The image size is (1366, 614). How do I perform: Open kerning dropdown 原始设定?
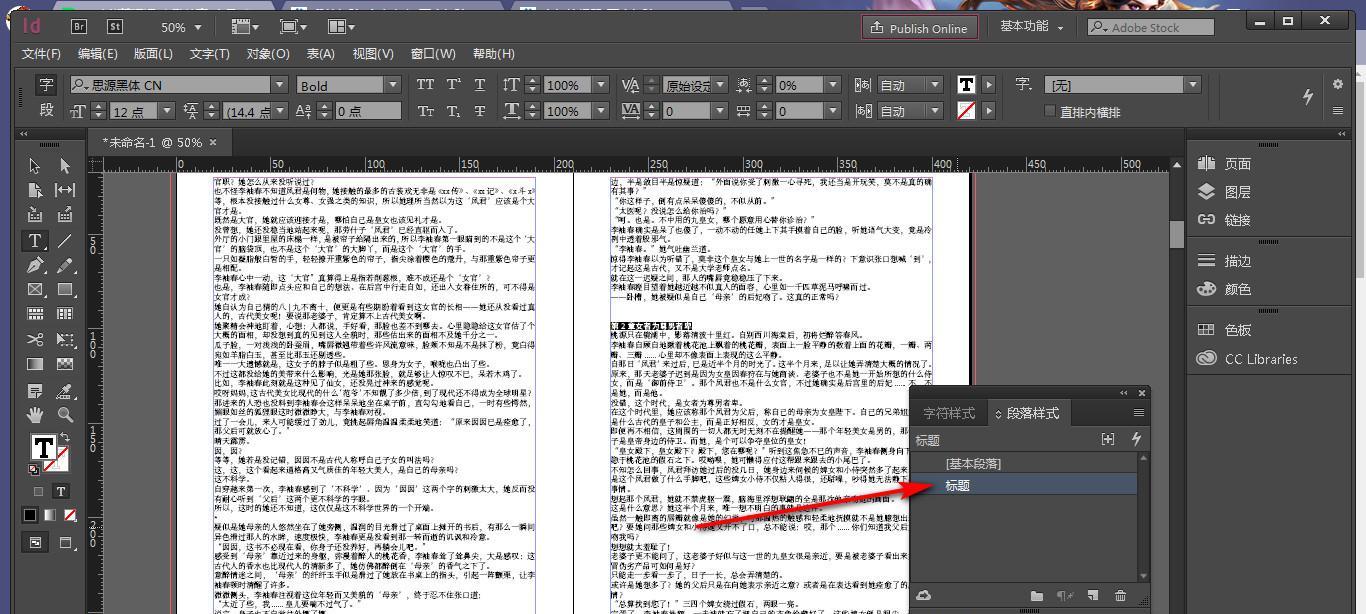pyautogui.click(x=718, y=85)
